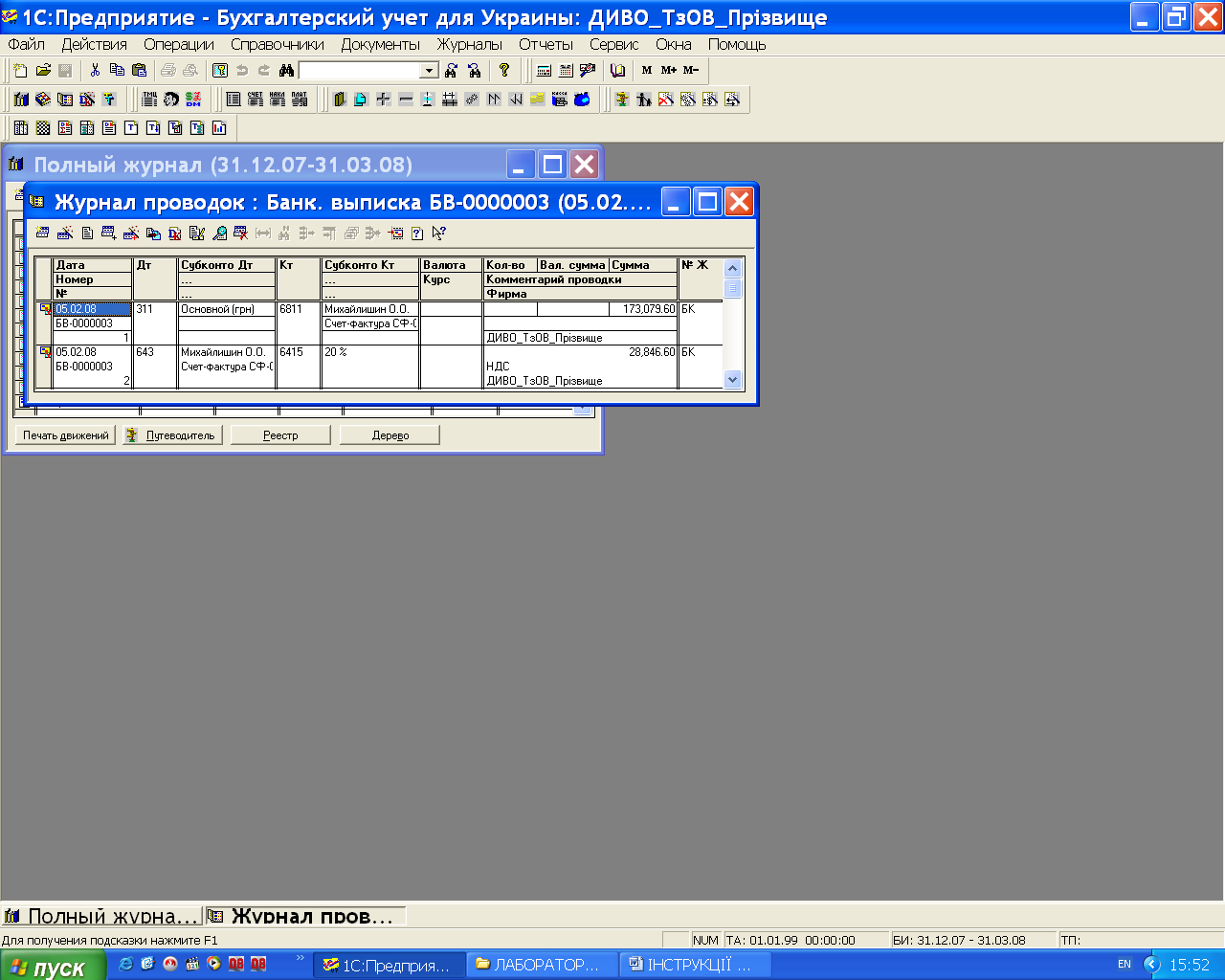
Task: Click the bar chart report icon in third toolbar
Action: point(219,128)
